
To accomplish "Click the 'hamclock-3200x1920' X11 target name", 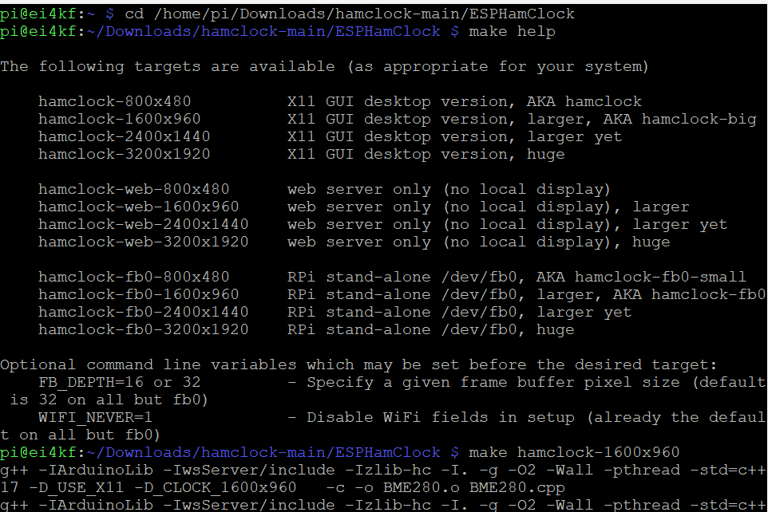I will tap(124, 154).
